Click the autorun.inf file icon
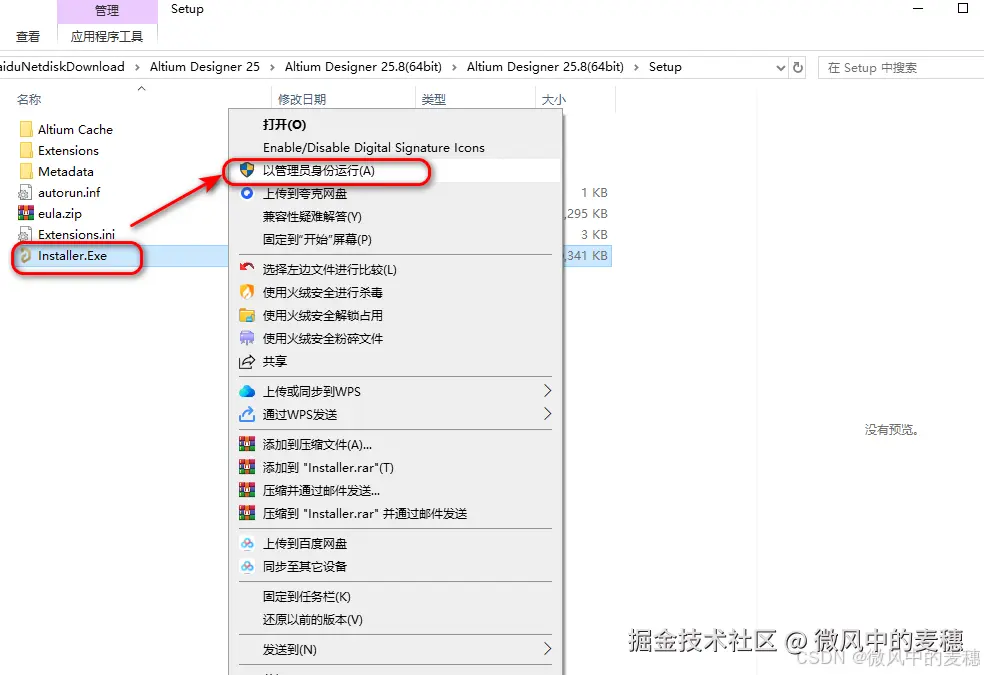This screenshot has width=984, height=675. (x=25, y=193)
